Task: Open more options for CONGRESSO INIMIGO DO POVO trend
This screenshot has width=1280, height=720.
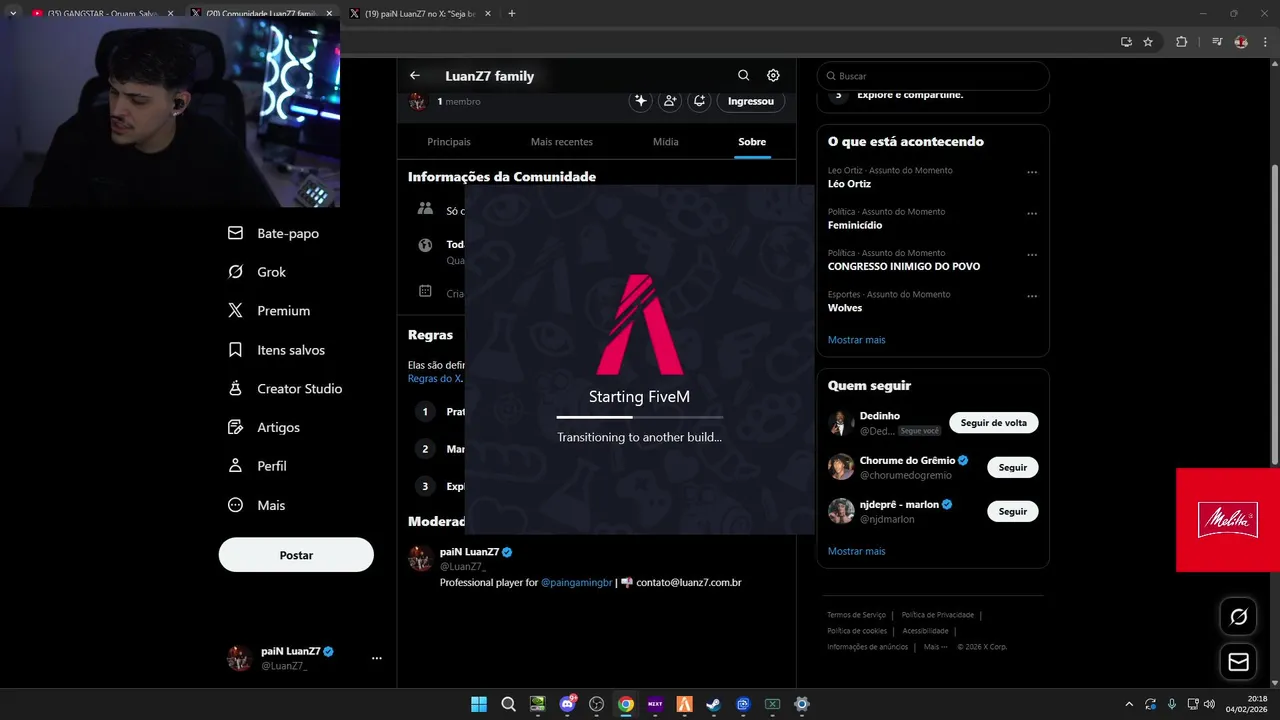Action: [x=1032, y=255]
